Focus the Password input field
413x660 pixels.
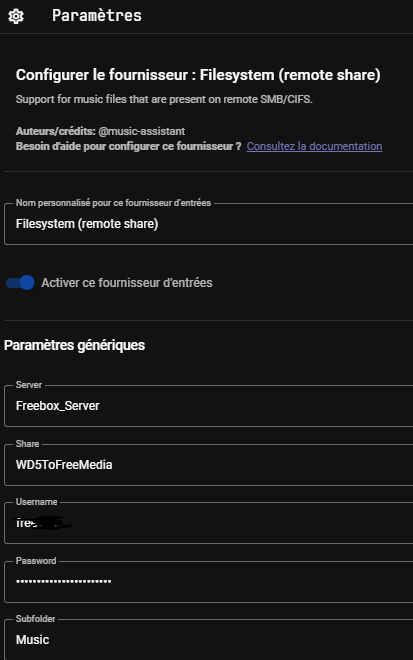tap(208, 582)
